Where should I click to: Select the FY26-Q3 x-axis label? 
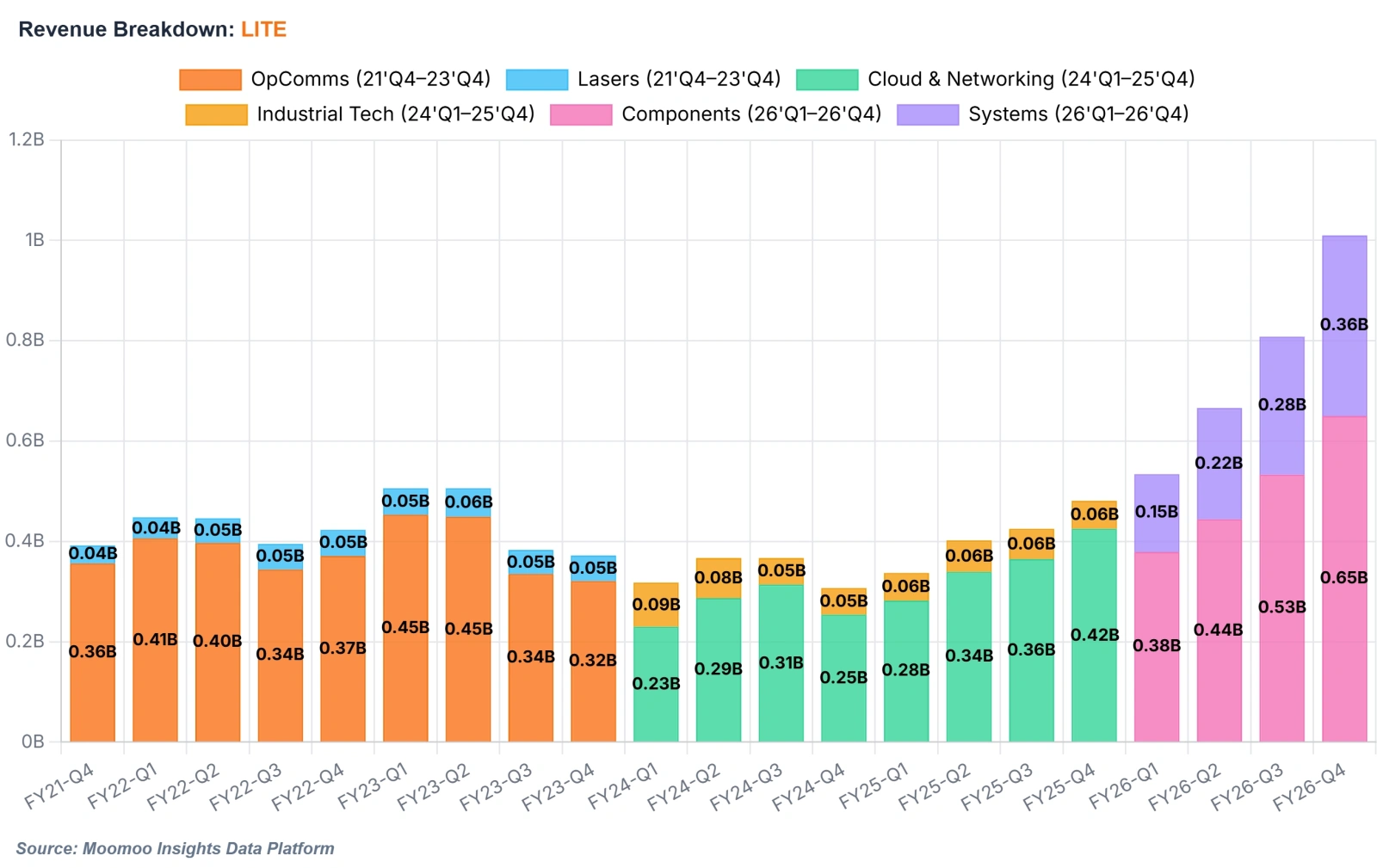coord(1247,786)
